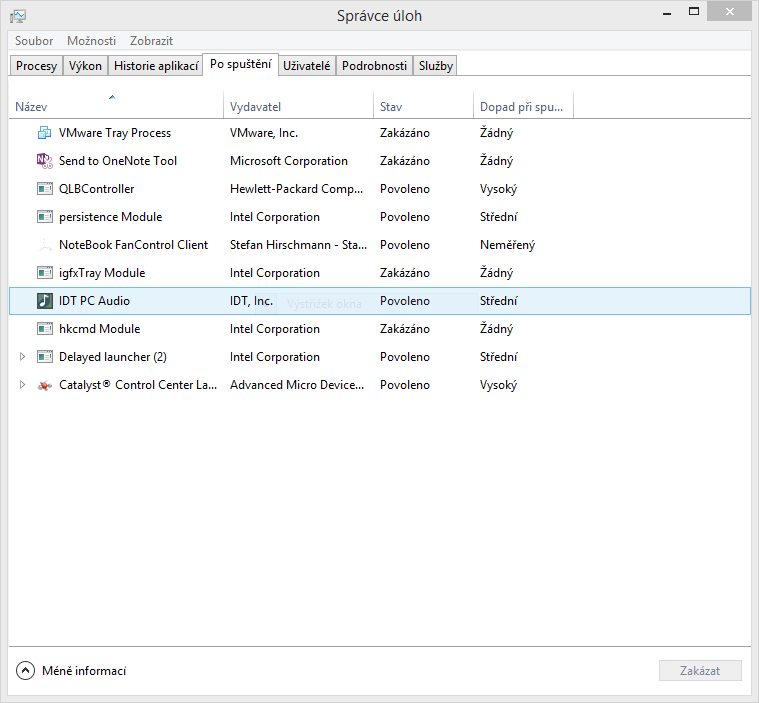759x703 pixels.
Task: Click Vysoký impact in QLBController row
Action: coord(499,189)
